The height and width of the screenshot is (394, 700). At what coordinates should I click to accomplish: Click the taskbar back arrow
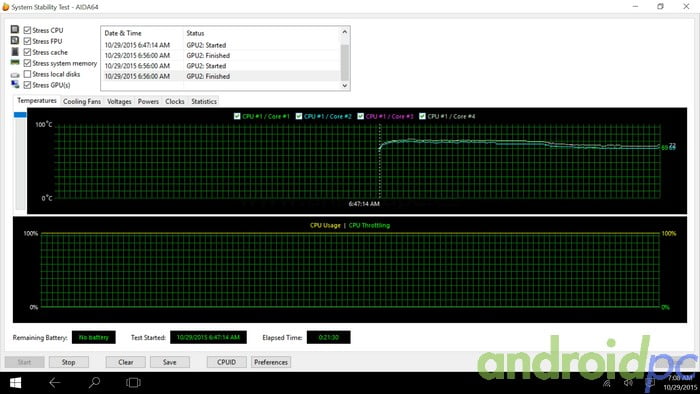point(54,382)
